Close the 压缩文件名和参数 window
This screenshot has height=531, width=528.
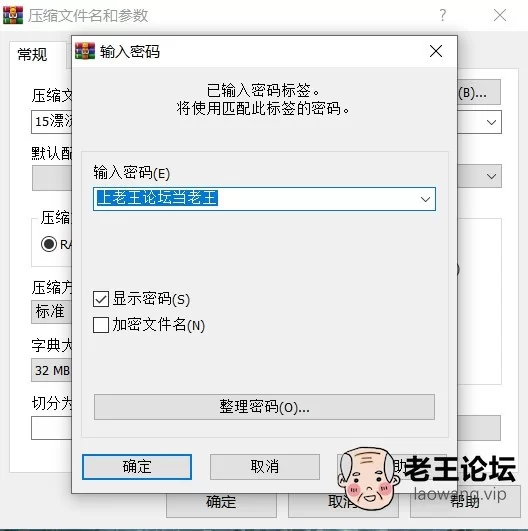point(500,15)
